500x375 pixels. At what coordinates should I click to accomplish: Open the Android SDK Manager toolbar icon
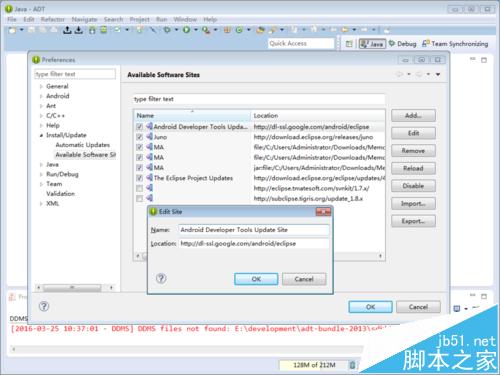(92, 30)
